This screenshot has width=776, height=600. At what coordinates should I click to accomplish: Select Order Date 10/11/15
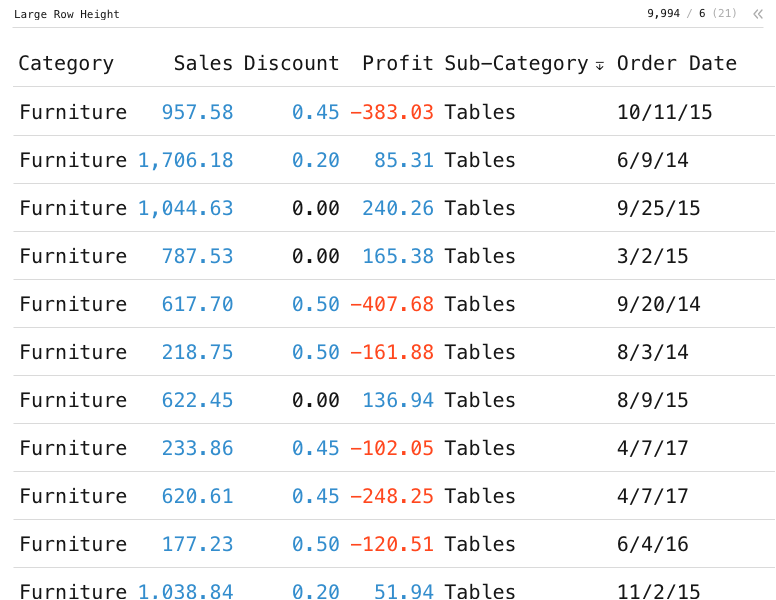point(664,112)
